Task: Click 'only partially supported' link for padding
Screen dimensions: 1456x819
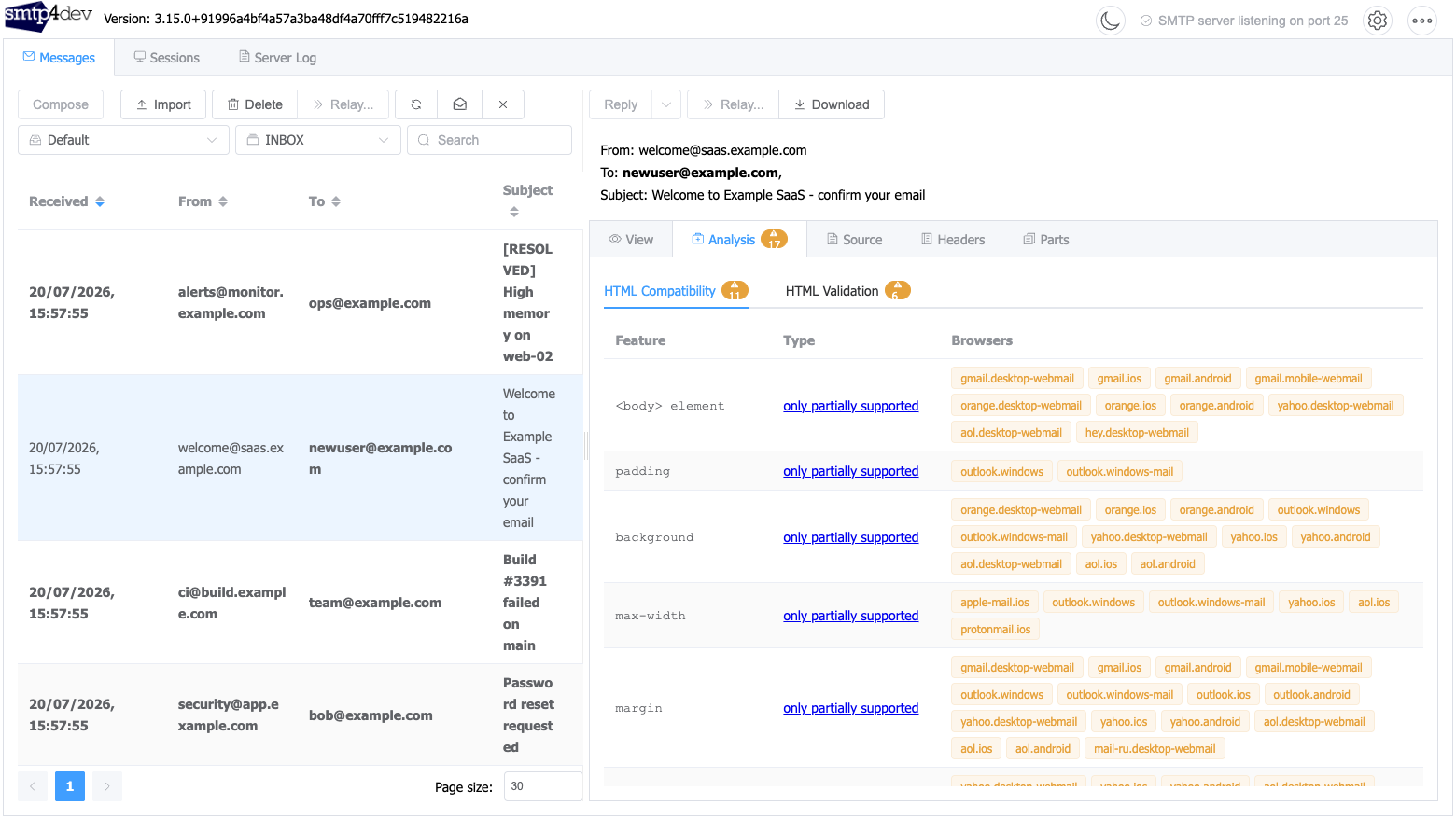Action: [850, 471]
